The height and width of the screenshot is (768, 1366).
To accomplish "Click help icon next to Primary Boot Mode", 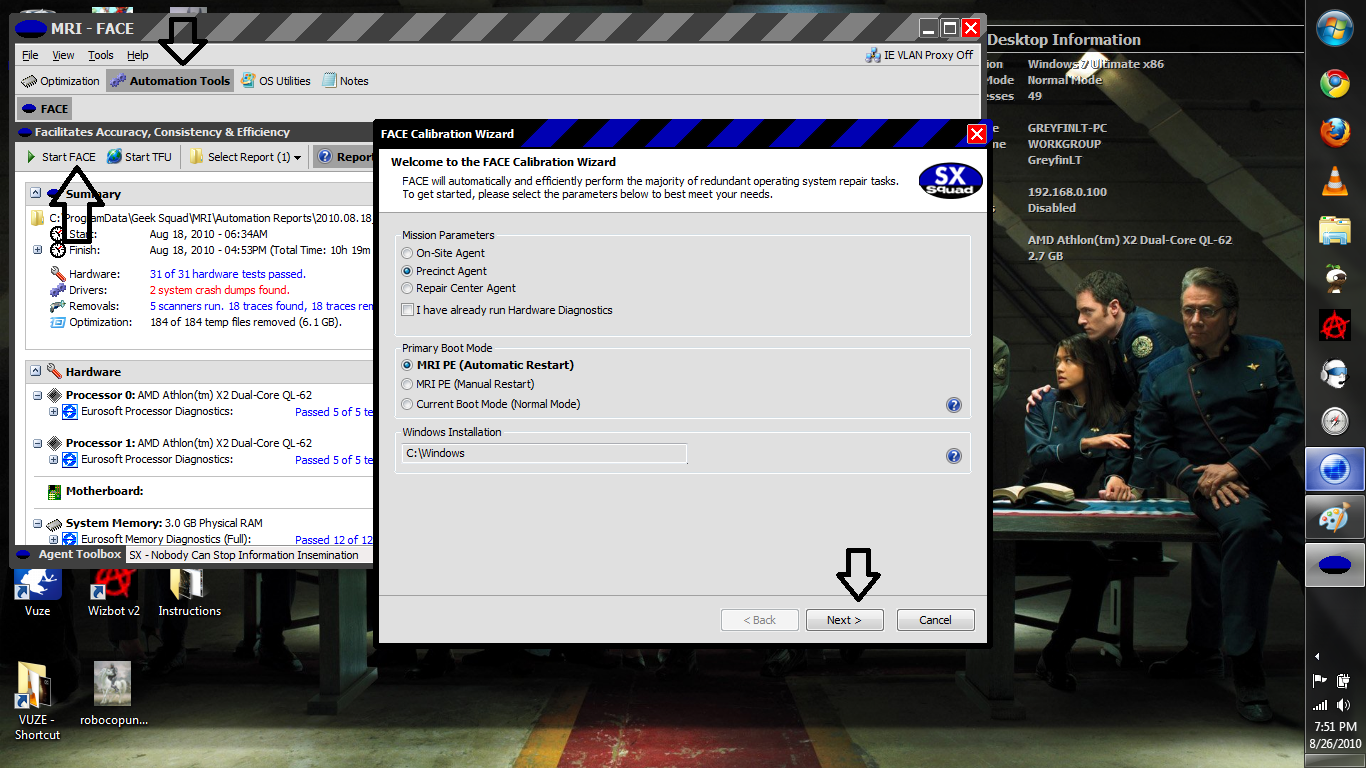I will 953,405.
